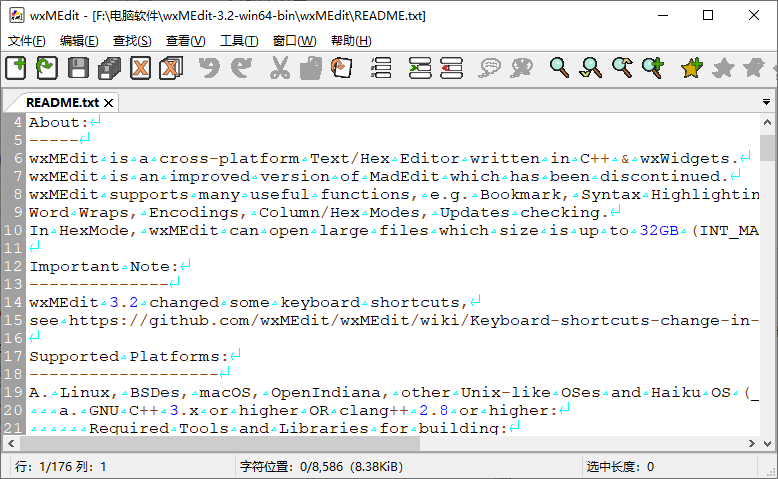Open the 查看(V) menu
The height and width of the screenshot is (479, 778).
point(186,41)
